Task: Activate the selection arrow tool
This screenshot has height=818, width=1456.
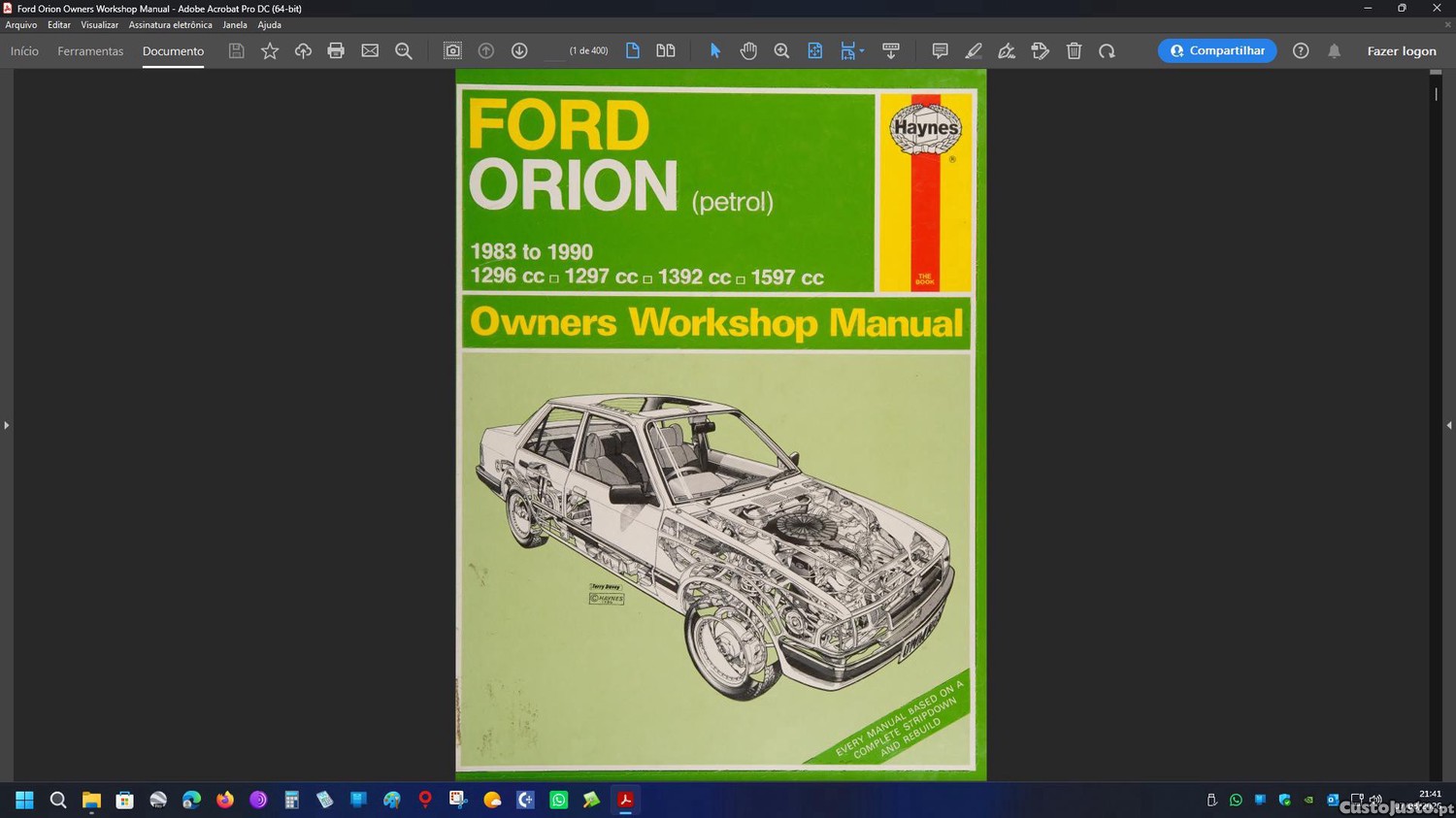Action: 715,50
